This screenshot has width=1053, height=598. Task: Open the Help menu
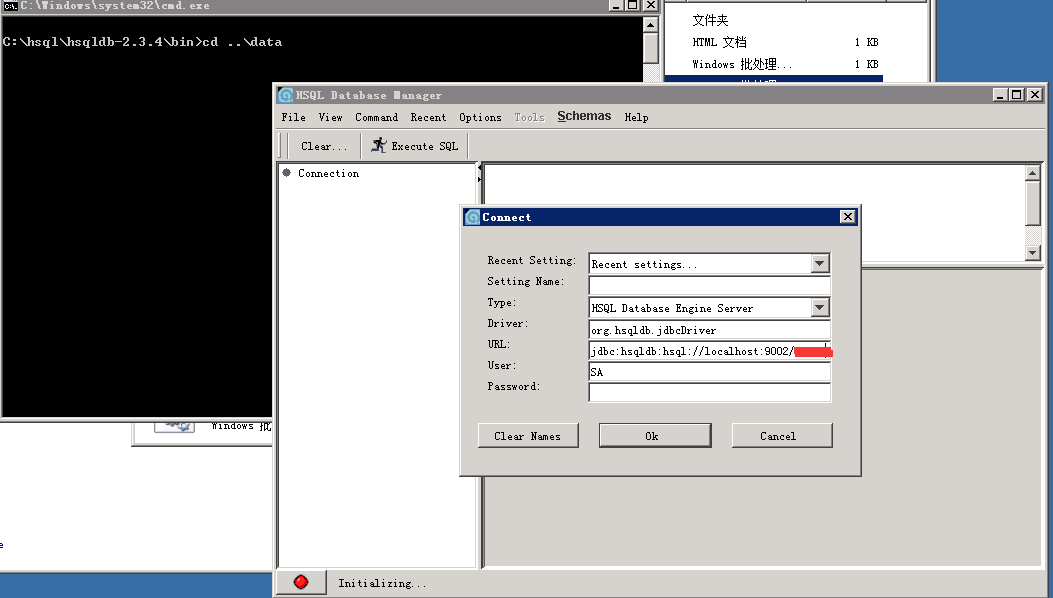pyautogui.click(x=637, y=117)
